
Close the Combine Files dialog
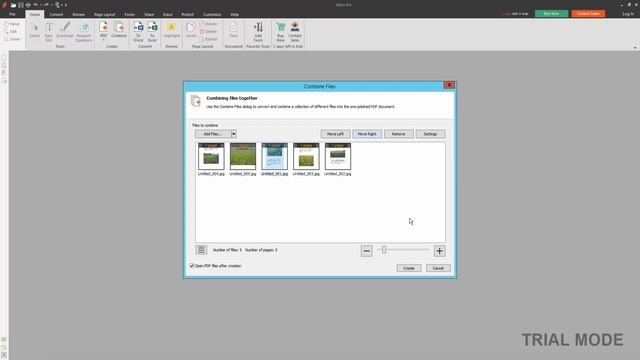click(x=449, y=85)
